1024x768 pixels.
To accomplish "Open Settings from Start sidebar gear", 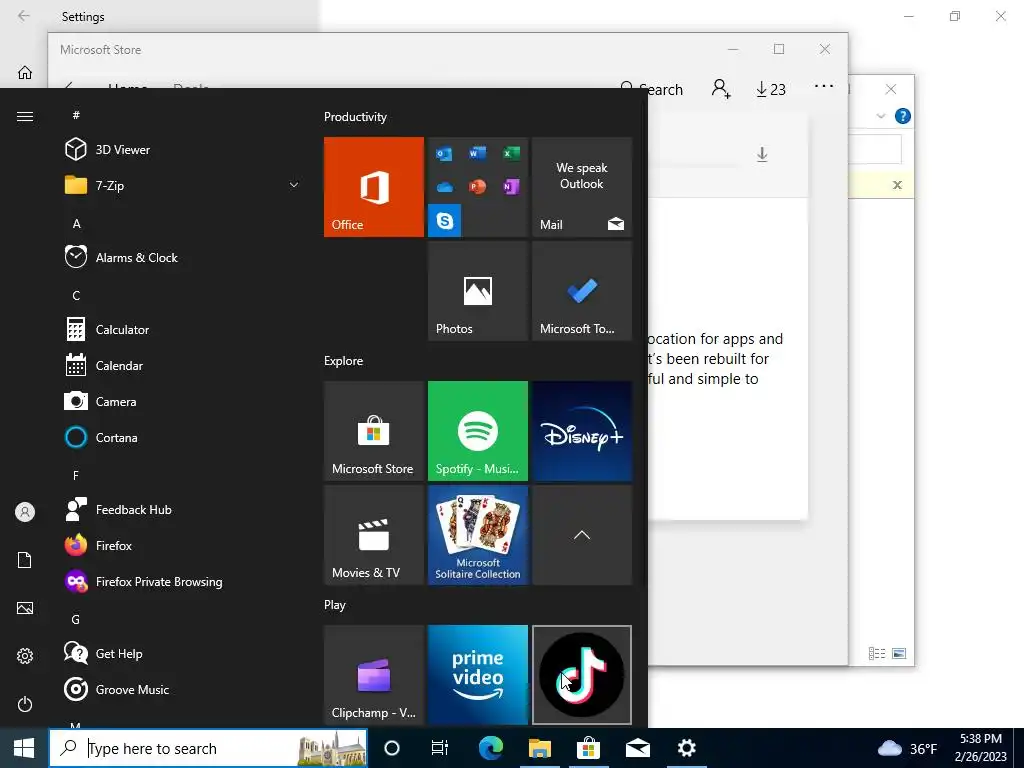I will (25, 656).
